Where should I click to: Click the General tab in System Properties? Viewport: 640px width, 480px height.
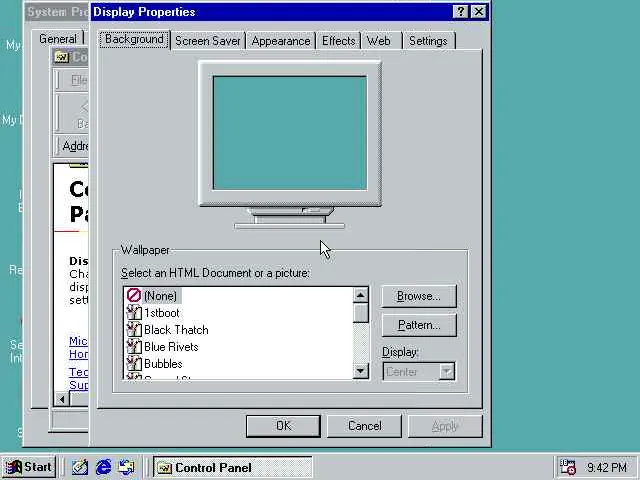pyautogui.click(x=58, y=39)
